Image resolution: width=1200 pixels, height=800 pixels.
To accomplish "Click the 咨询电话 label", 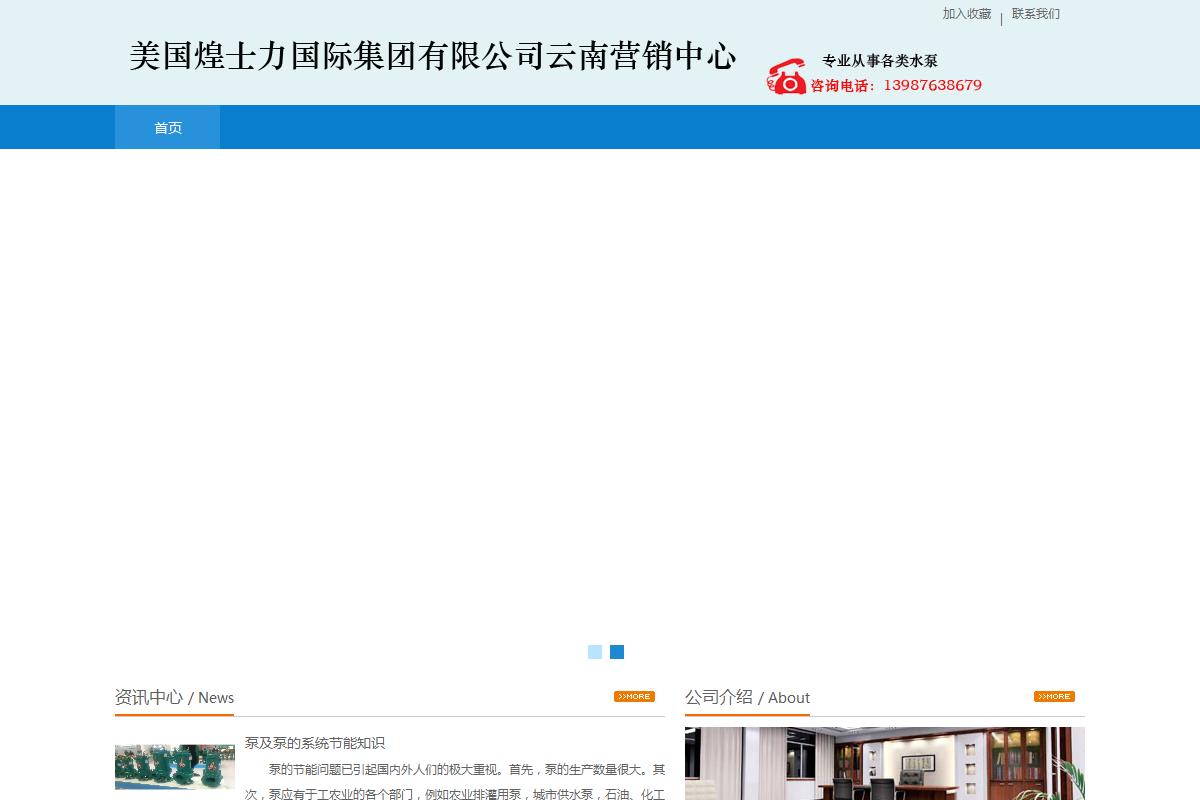I will pyautogui.click(x=842, y=86).
